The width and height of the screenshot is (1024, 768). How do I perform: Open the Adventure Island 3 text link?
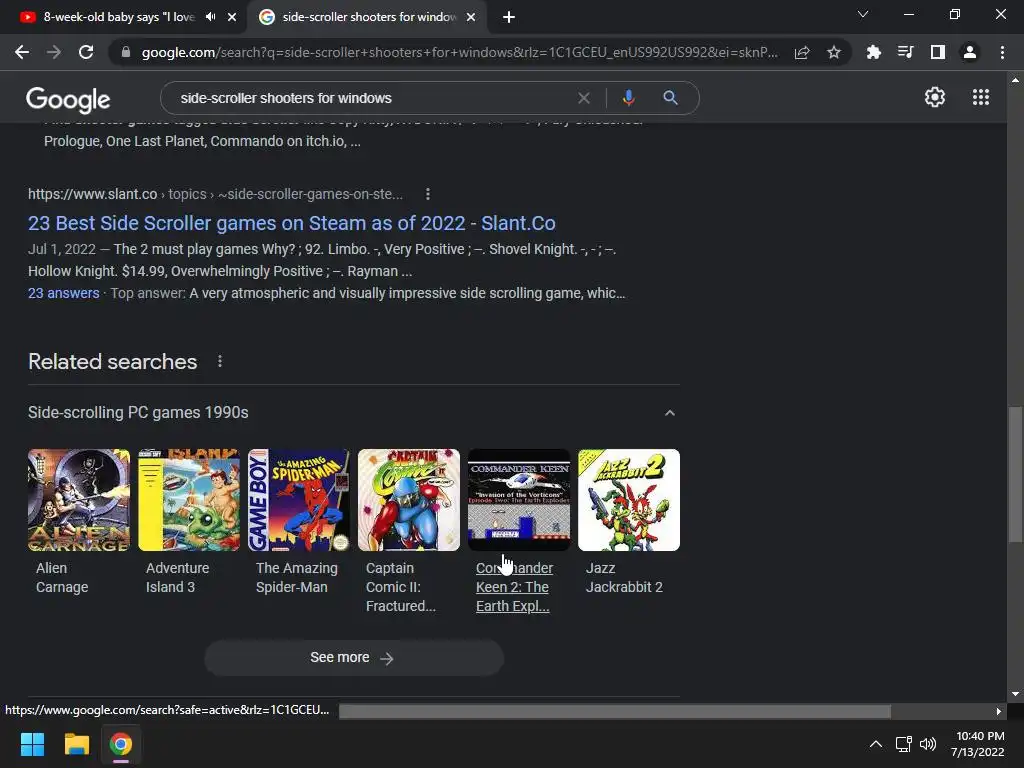click(x=177, y=578)
